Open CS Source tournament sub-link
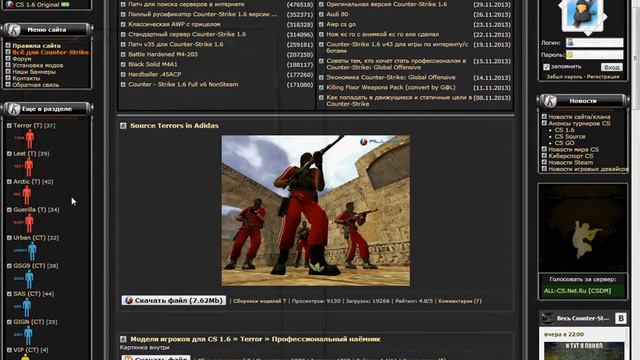Screen dimensions: 640x360 [570, 136]
